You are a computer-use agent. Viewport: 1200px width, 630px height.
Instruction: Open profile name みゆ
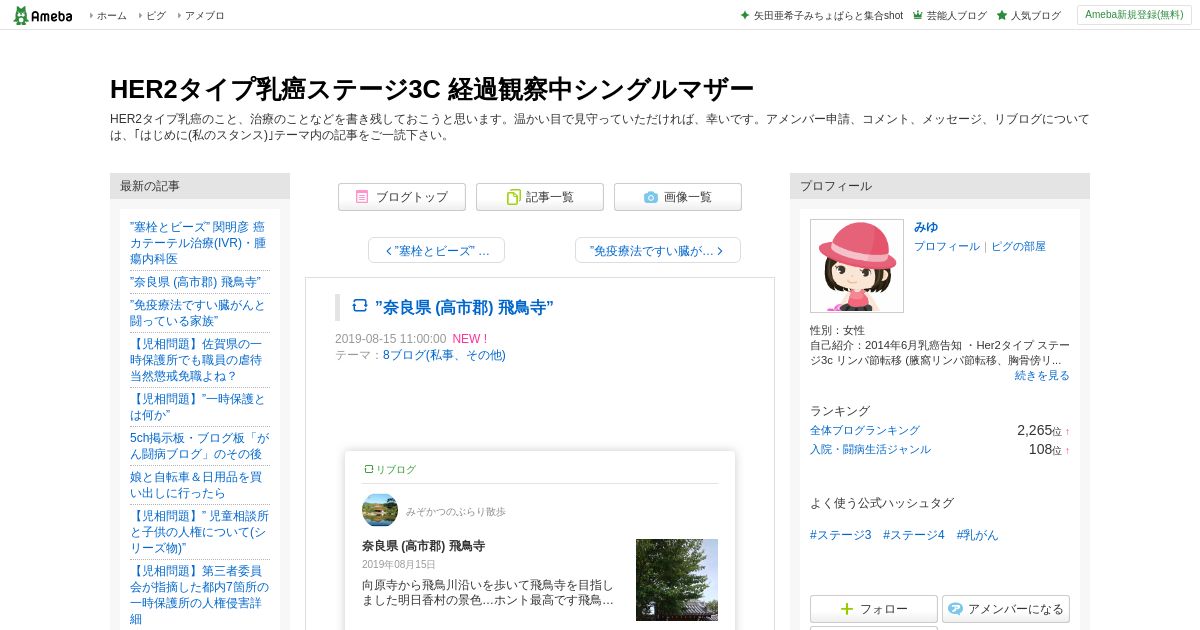tap(926, 227)
